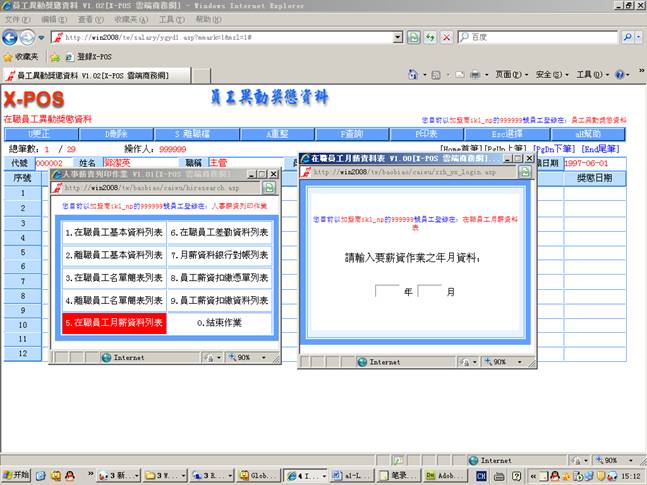Open the 帮助(H) menu in the menu bar
The width and height of the screenshot is (647, 485).
click(x=209, y=19)
